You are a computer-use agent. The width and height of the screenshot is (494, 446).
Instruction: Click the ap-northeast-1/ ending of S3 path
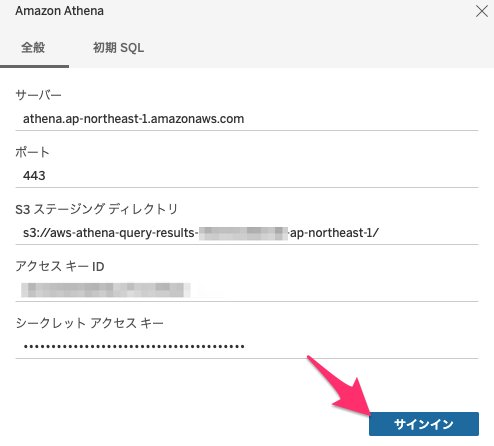coord(334,233)
